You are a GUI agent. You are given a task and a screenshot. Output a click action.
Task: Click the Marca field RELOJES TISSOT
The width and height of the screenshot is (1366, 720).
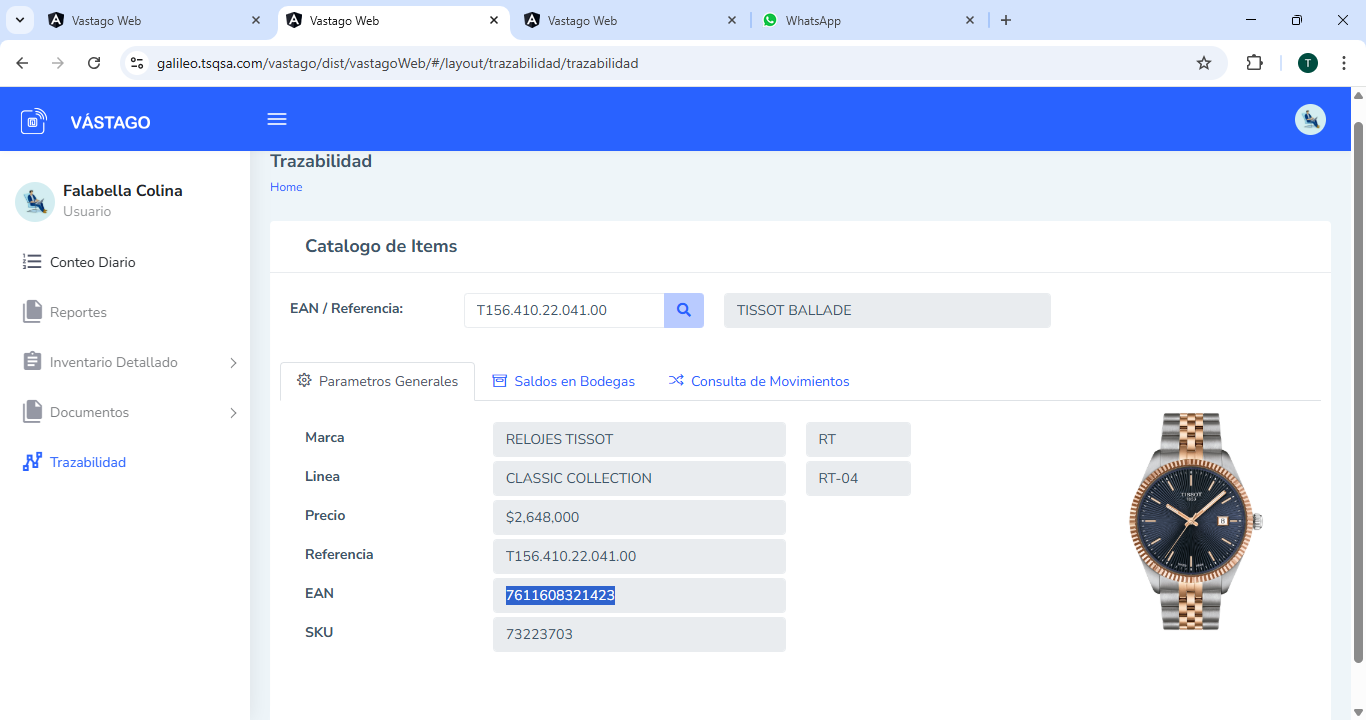[639, 439]
